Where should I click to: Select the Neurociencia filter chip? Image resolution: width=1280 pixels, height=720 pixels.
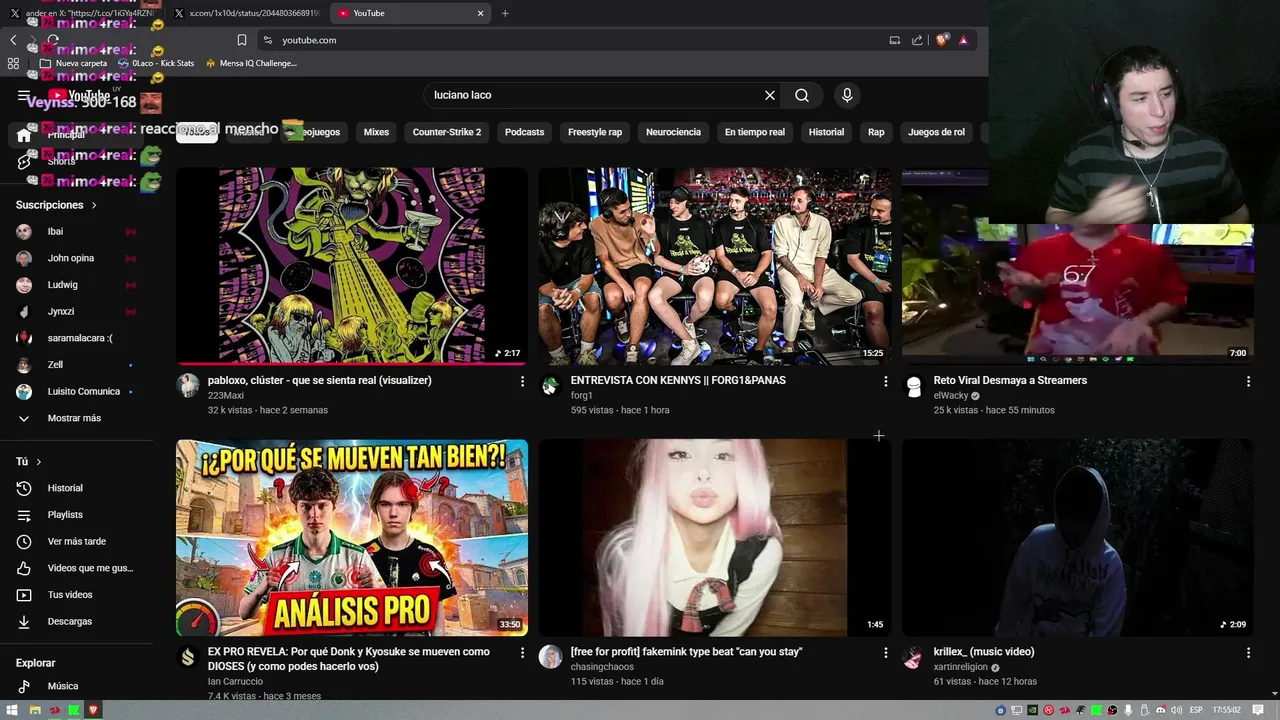click(673, 132)
